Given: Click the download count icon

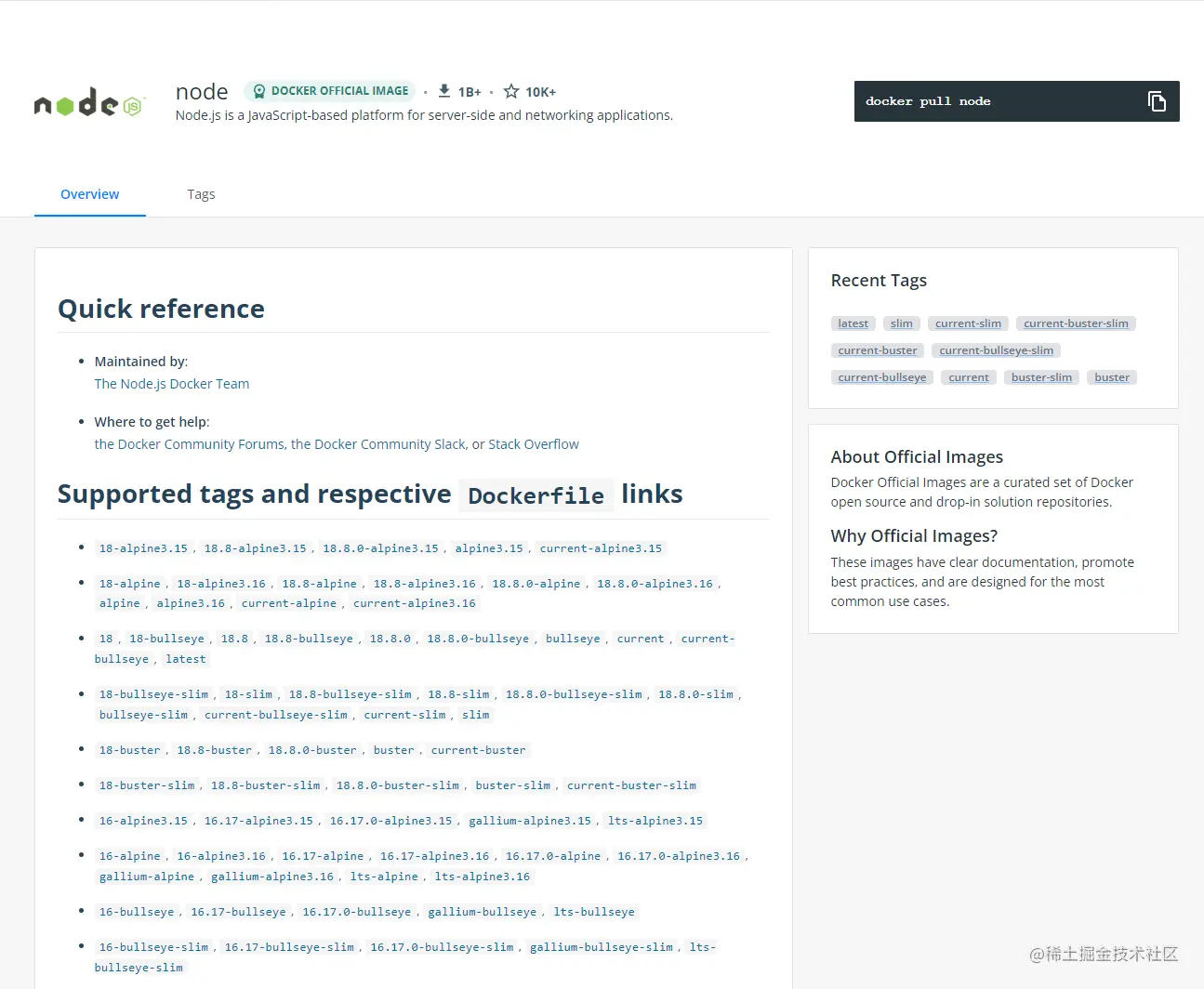Looking at the screenshot, I should [x=444, y=91].
